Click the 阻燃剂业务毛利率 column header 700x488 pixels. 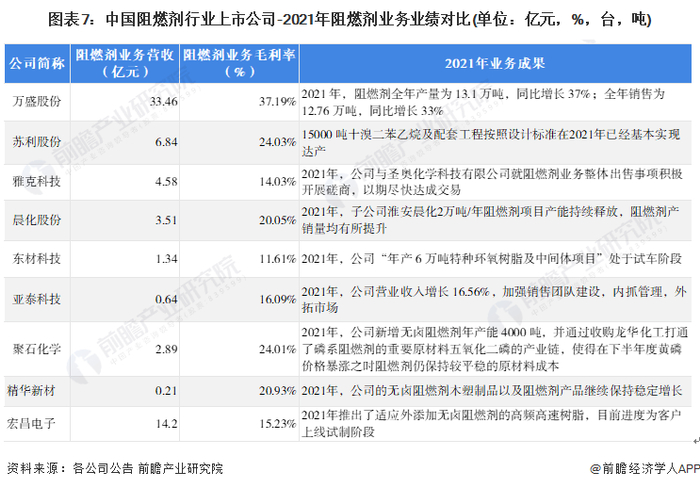[x=239, y=63]
